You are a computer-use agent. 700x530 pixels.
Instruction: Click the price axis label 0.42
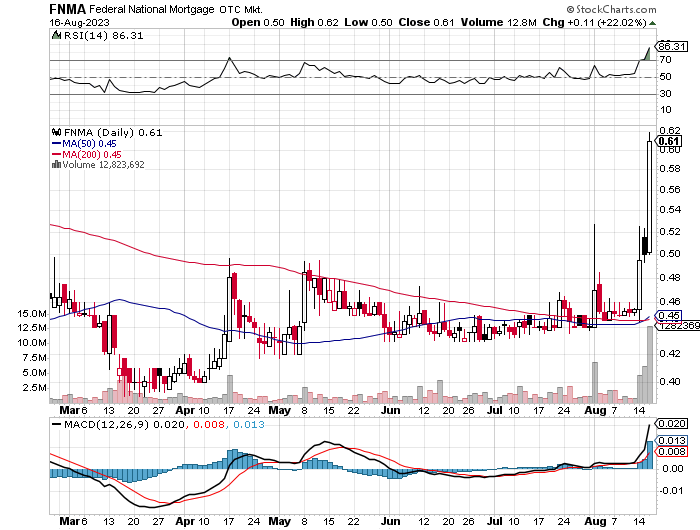click(x=670, y=353)
